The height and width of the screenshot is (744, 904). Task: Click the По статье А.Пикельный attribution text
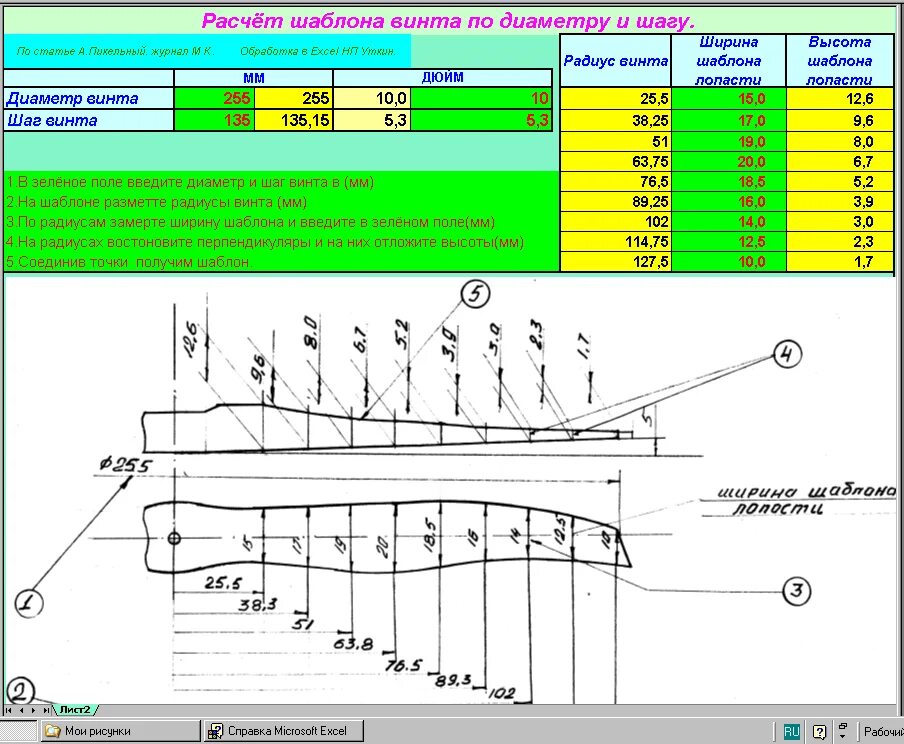click(115, 51)
